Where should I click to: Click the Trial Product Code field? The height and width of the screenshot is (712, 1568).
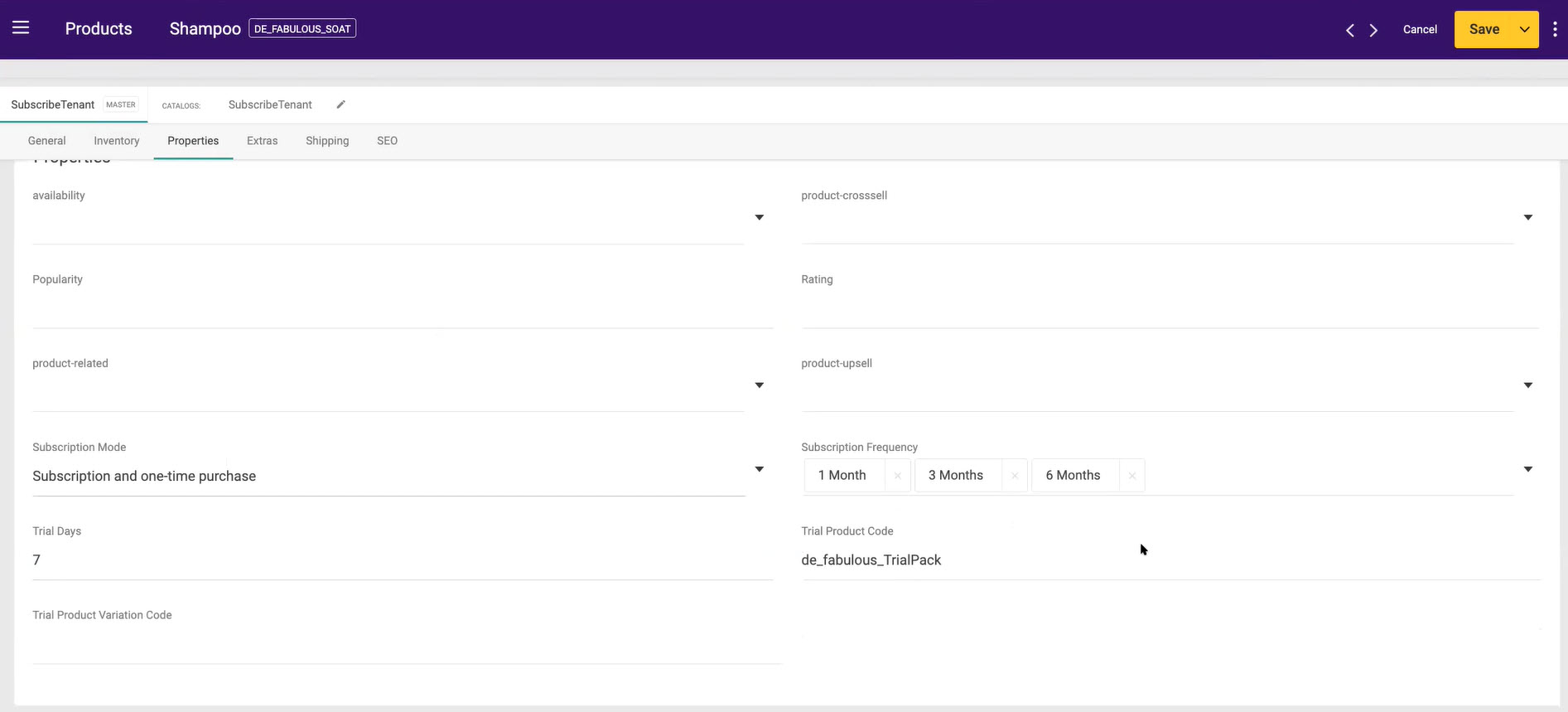point(1170,560)
